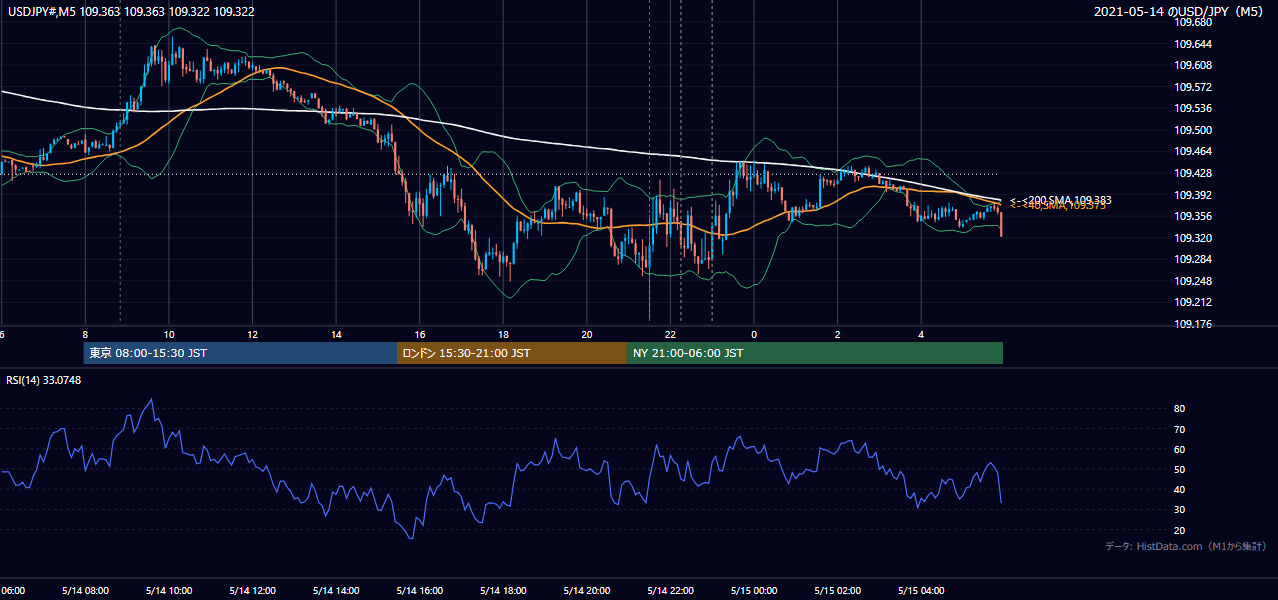Click hour label 0 under the price chart
This screenshot has width=1278, height=600.
[754, 334]
